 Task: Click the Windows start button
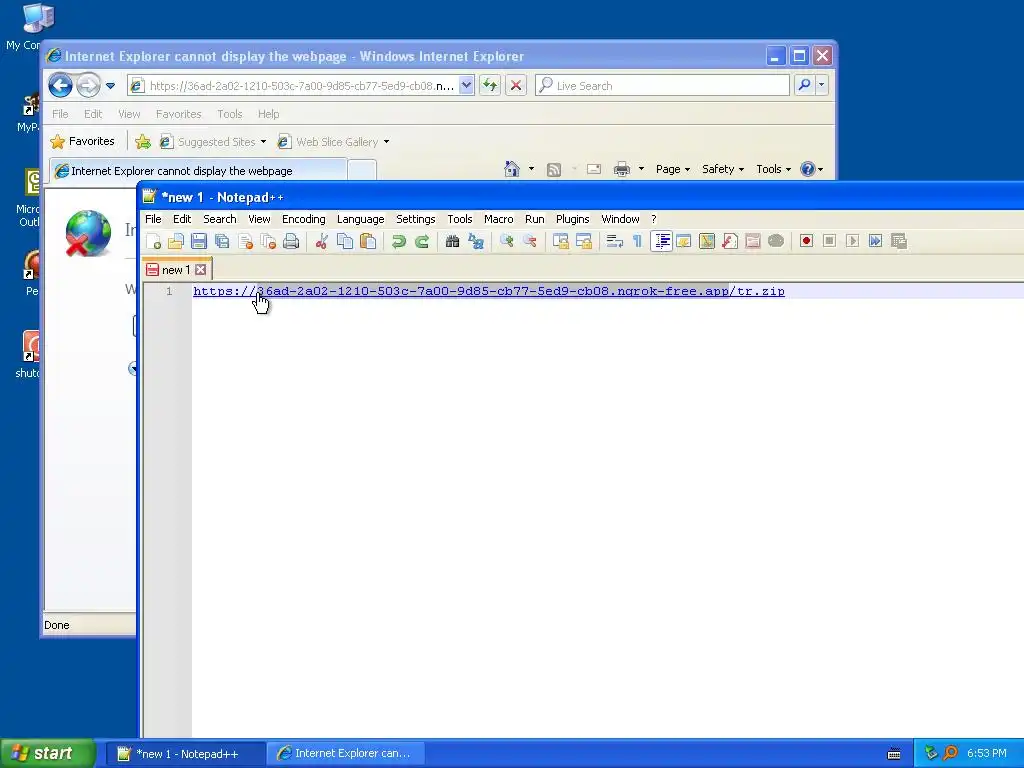coord(48,754)
